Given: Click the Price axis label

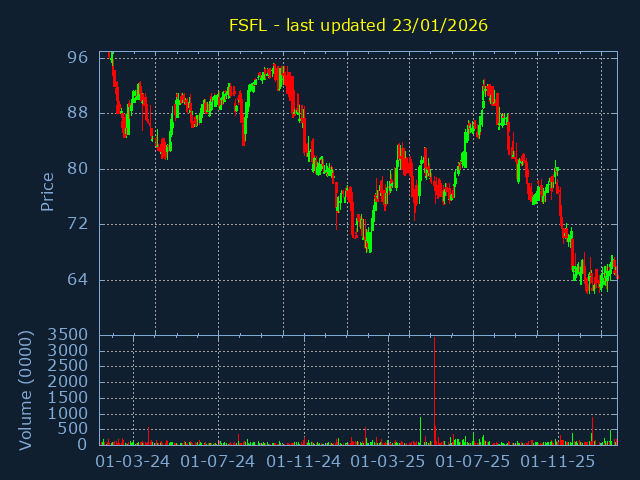Looking at the screenshot, I should 47,191.
